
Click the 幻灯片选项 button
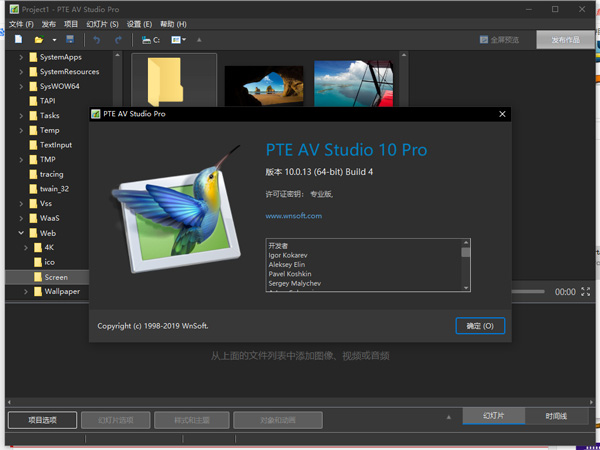pos(116,420)
